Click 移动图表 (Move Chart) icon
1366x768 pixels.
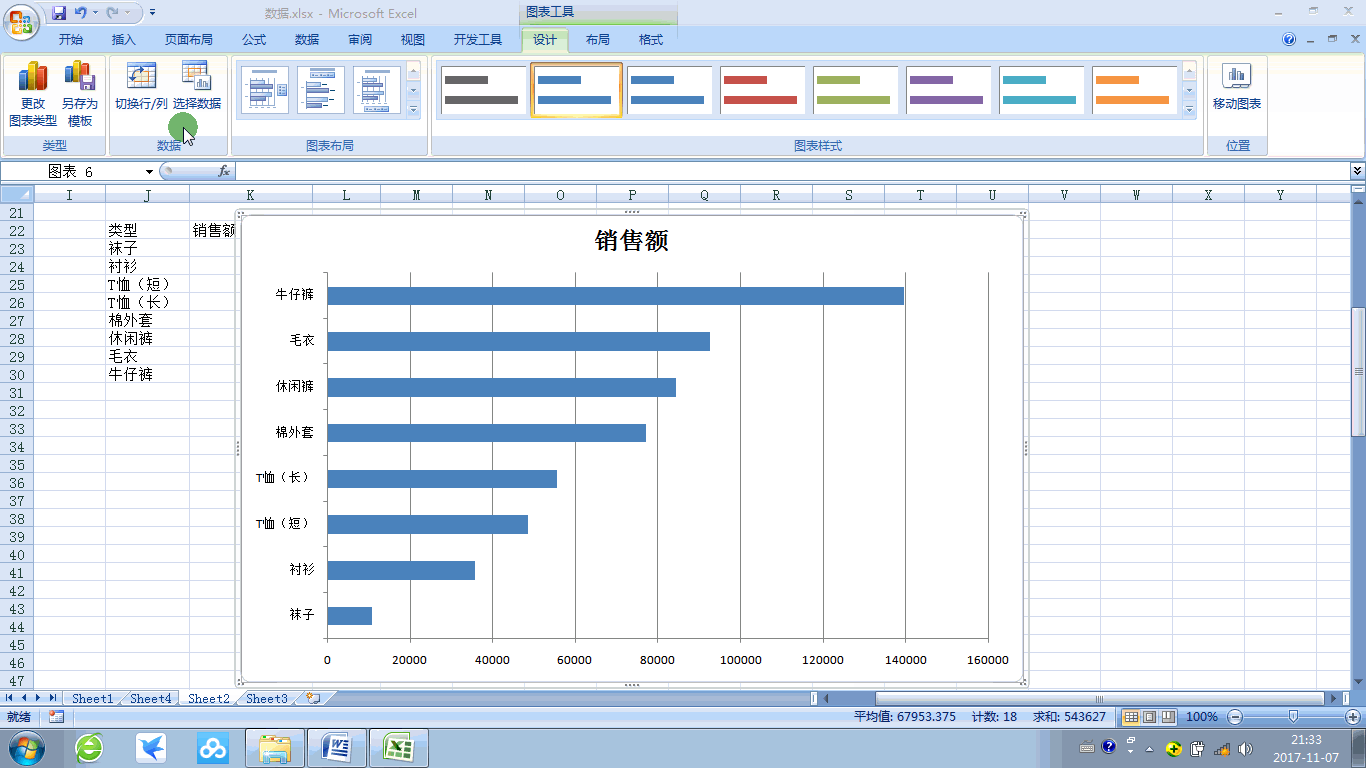1237,86
